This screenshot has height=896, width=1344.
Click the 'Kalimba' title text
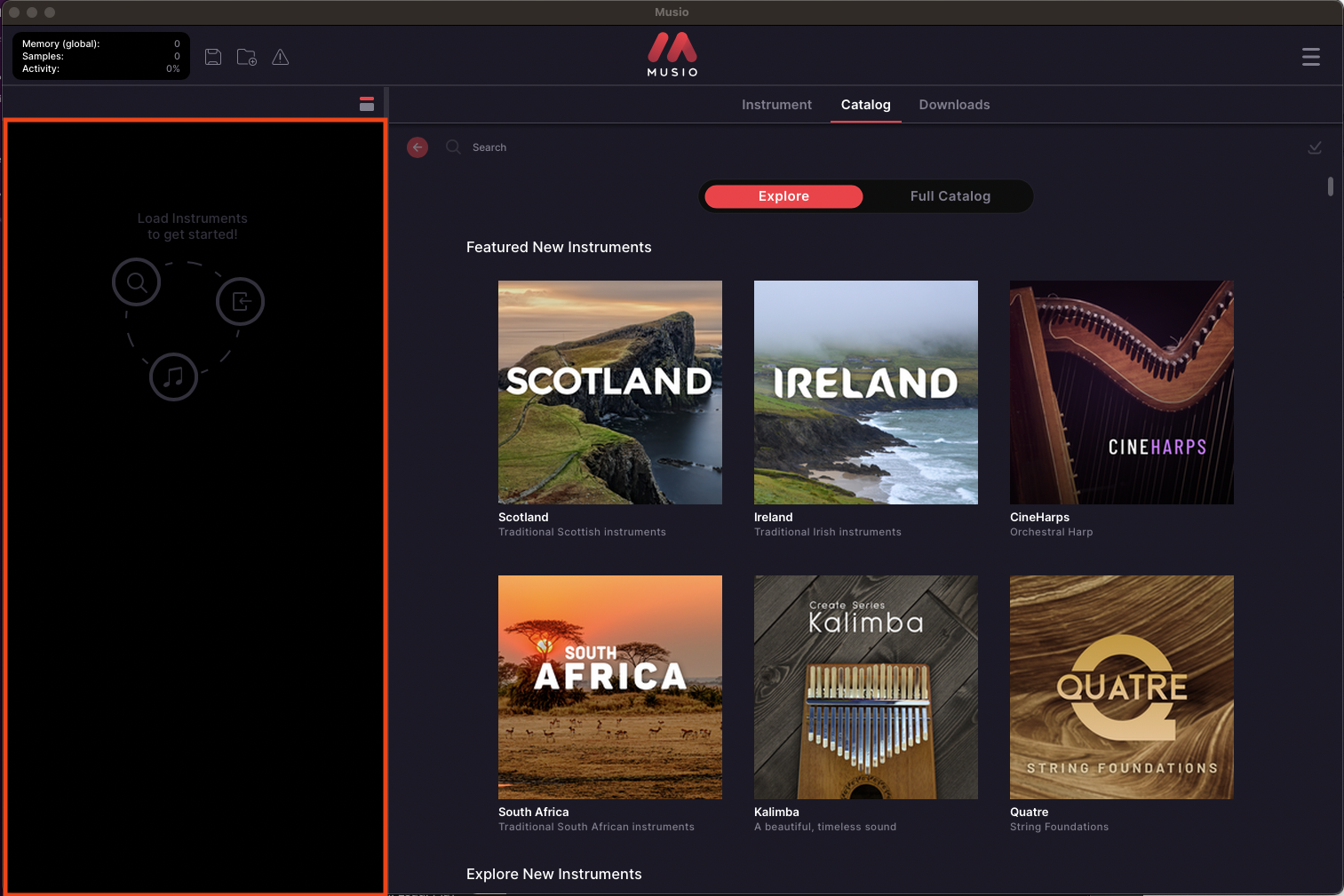click(776, 812)
